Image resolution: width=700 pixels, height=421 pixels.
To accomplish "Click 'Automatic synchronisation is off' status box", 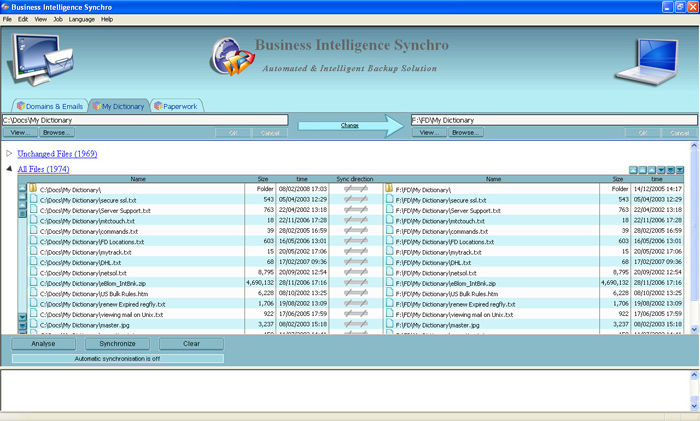I will click(x=117, y=358).
